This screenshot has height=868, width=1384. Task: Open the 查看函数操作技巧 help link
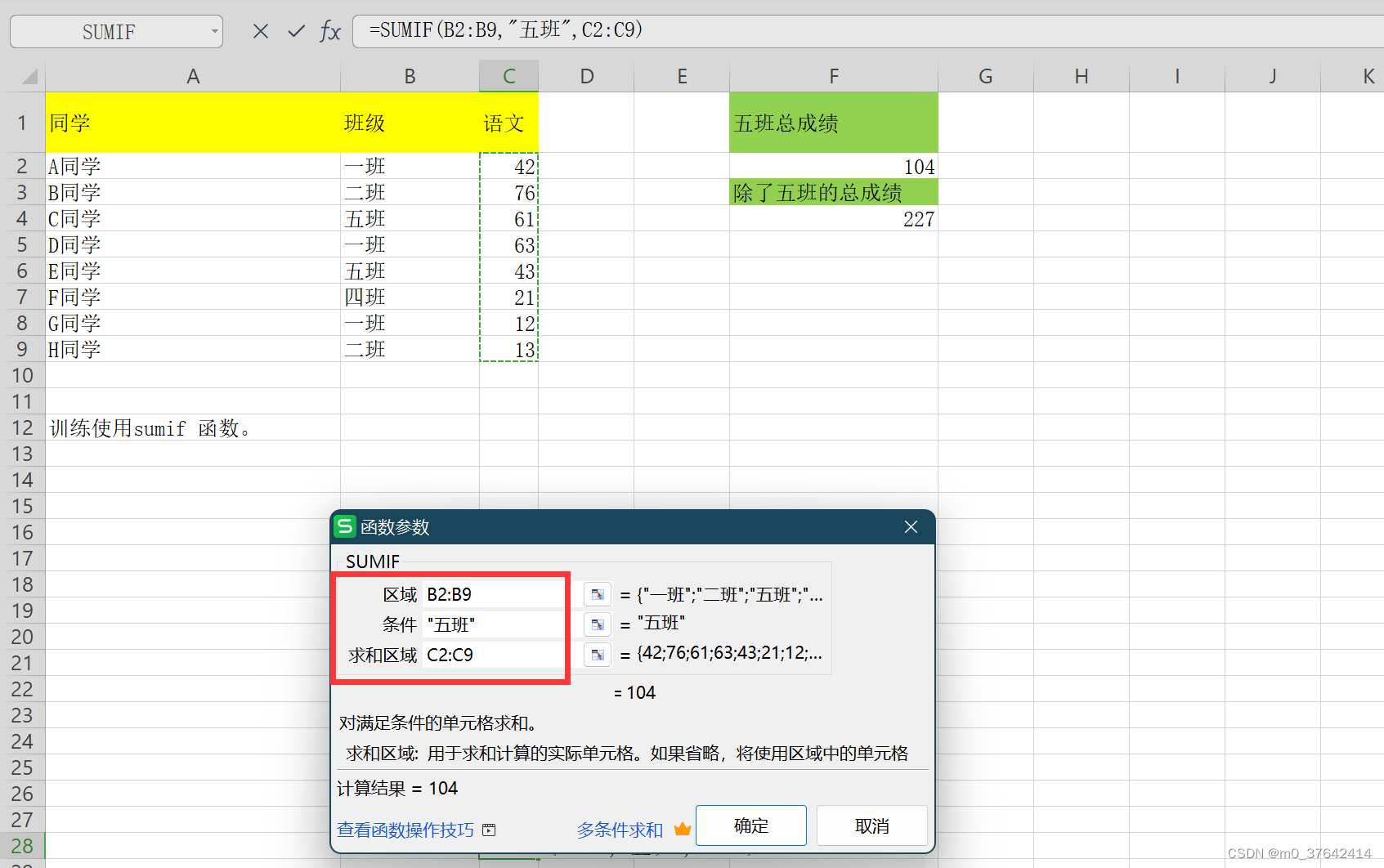click(x=404, y=830)
